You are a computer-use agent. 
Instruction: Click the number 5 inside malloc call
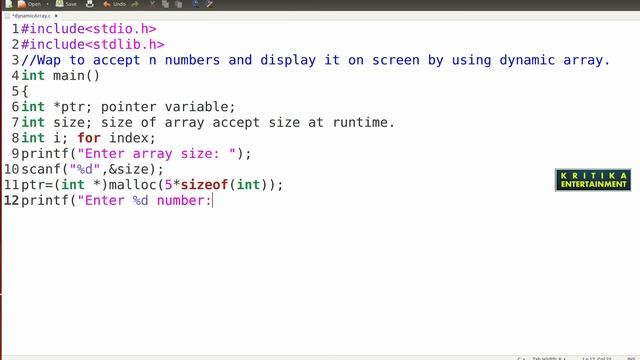tap(168, 184)
